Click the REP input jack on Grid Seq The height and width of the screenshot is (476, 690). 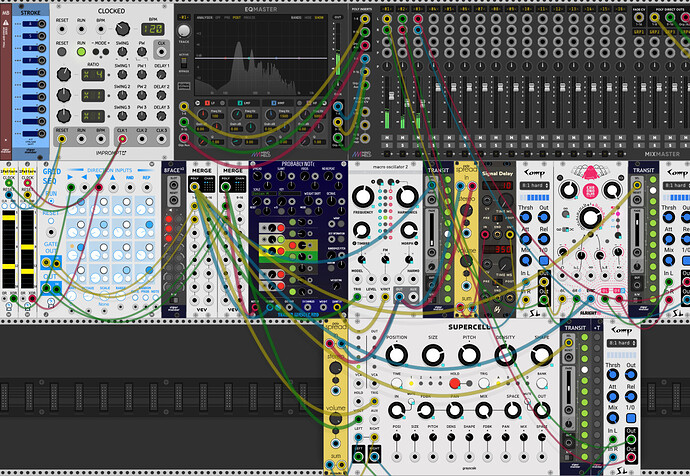click(146, 188)
